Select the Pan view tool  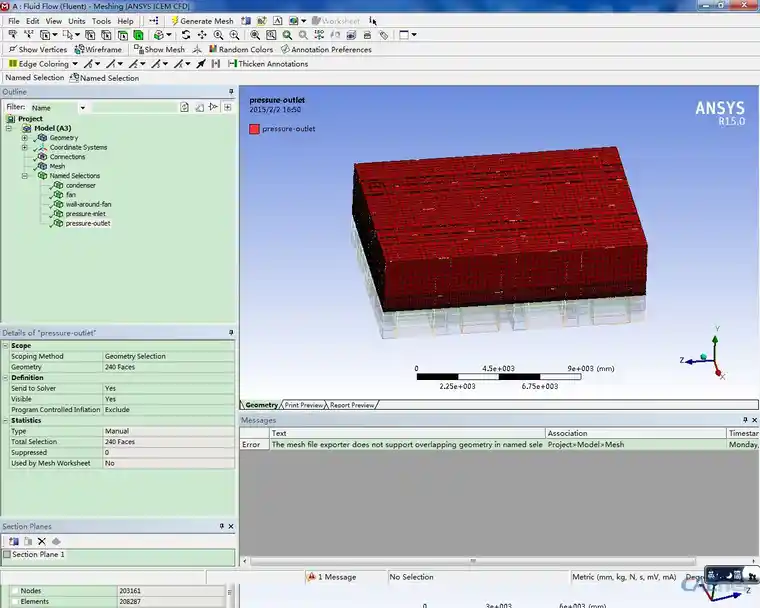tap(202, 35)
